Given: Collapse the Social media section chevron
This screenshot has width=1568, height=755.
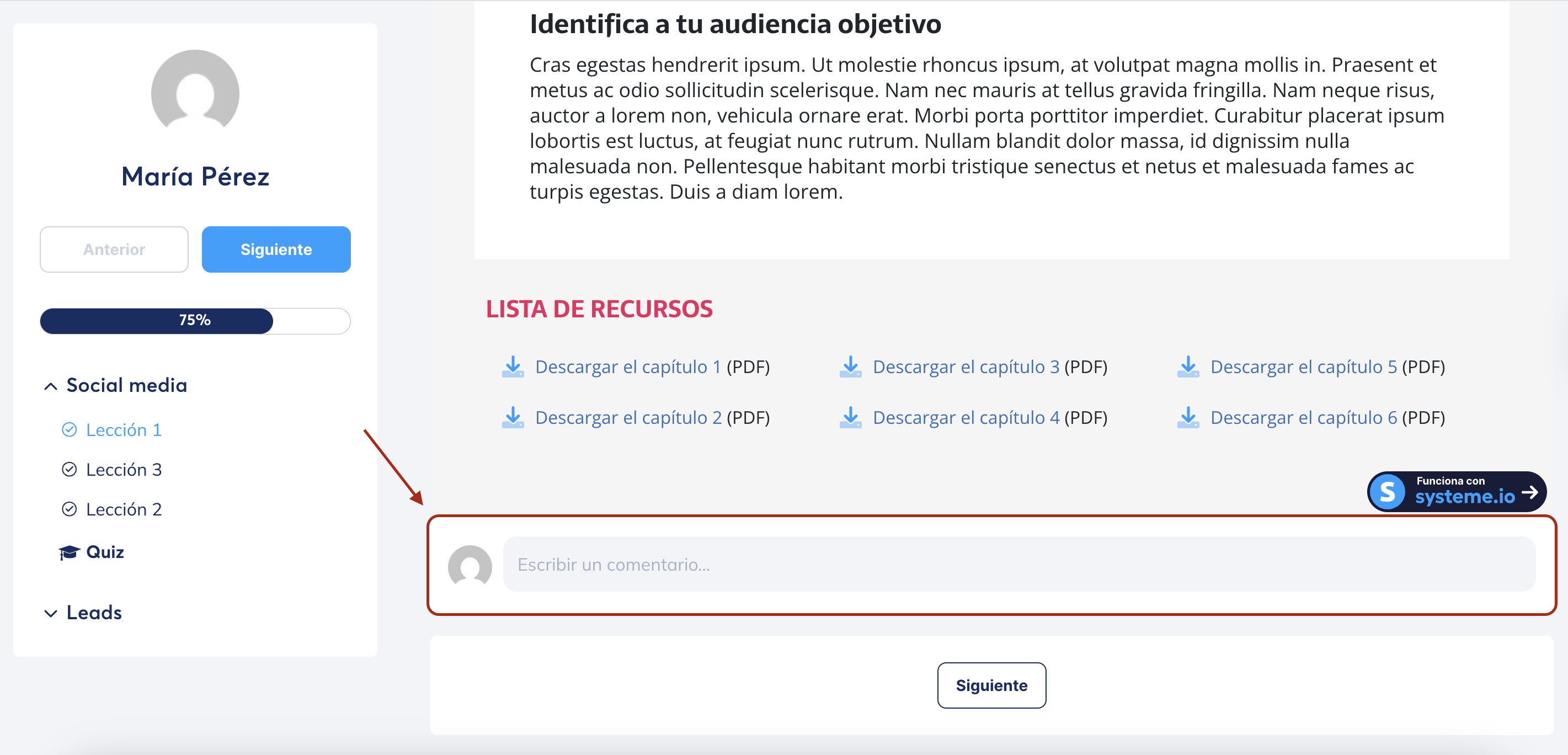Looking at the screenshot, I should pos(51,386).
